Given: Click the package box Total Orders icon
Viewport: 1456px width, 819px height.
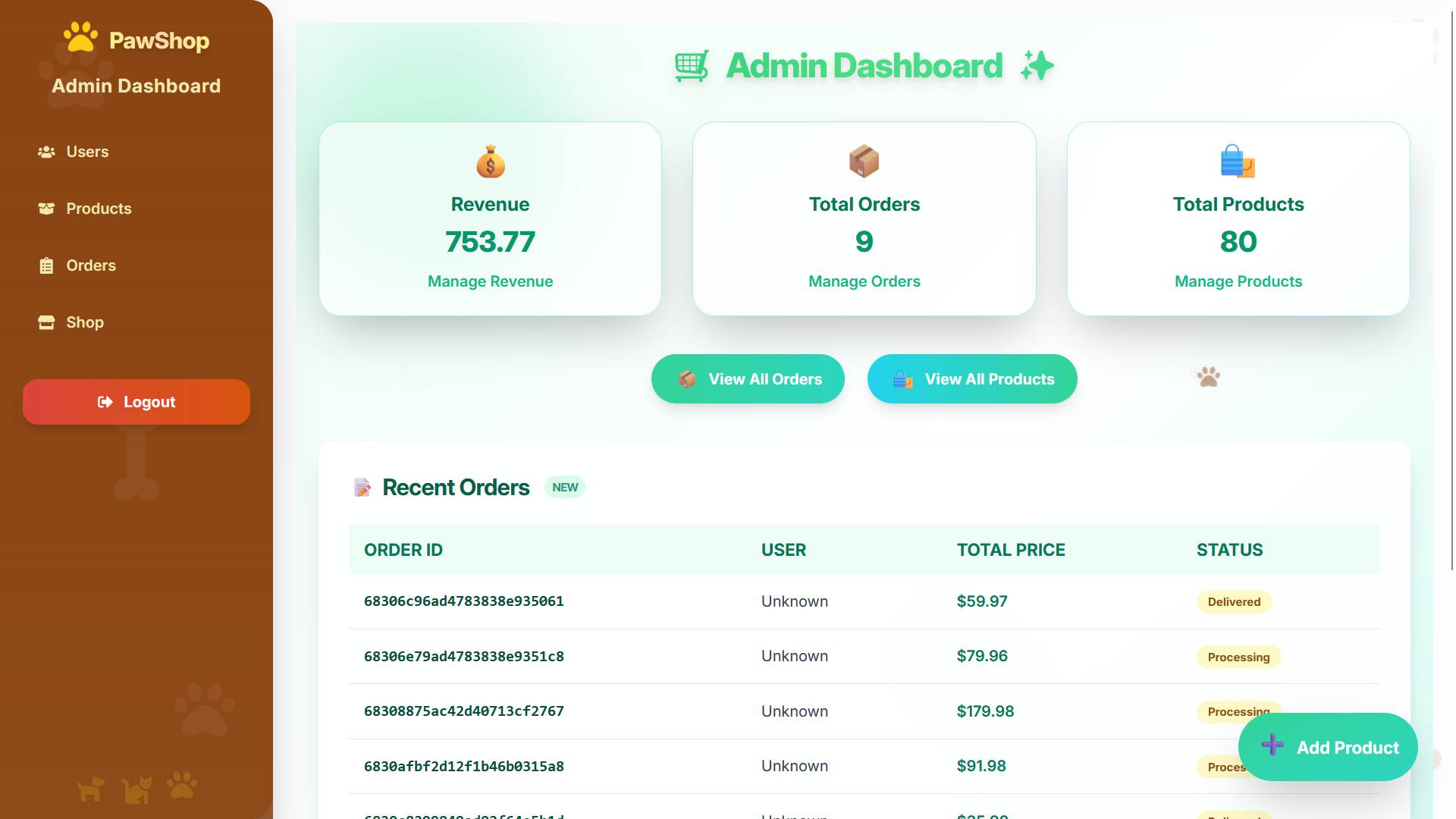Looking at the screenshot, I should tap(864, 162).
